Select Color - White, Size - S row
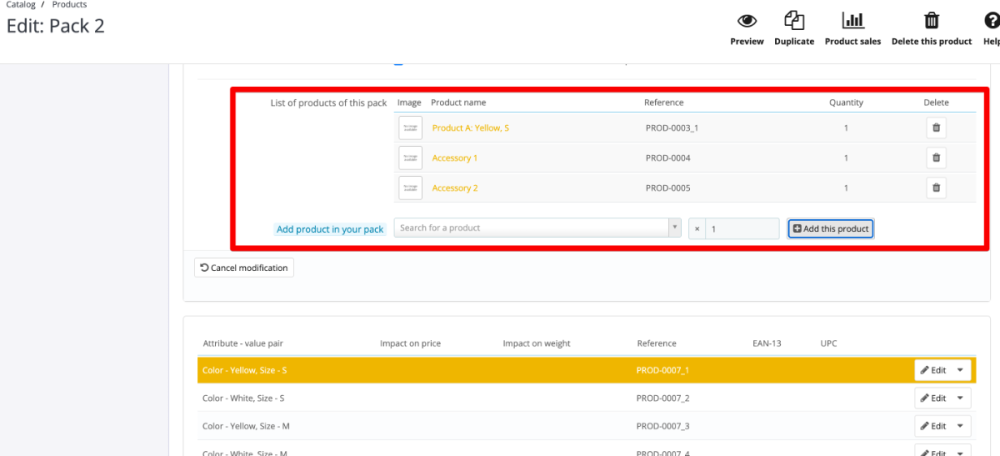The height and width of the screenshot is (456, 1000). click(584, 398)
